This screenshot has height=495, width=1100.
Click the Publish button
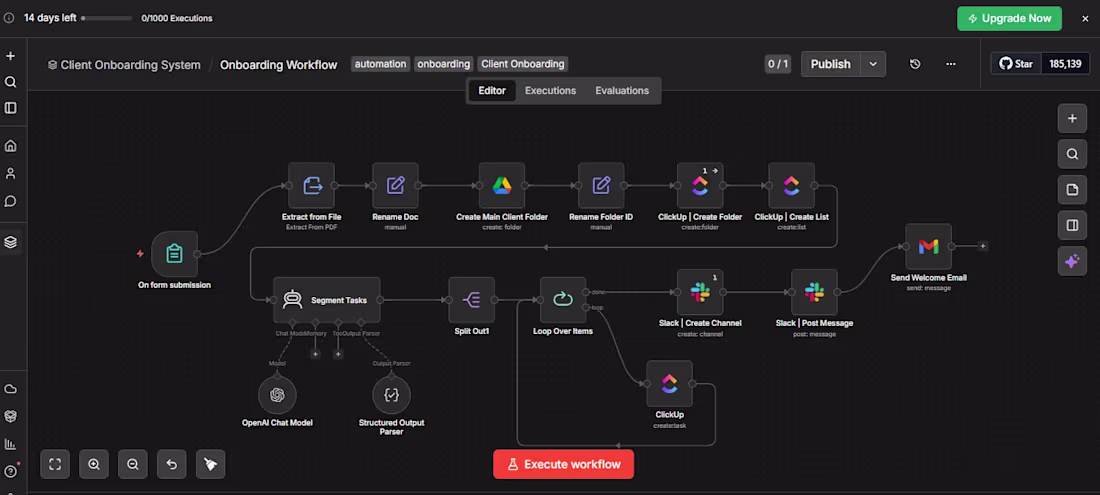click(831, 64)
